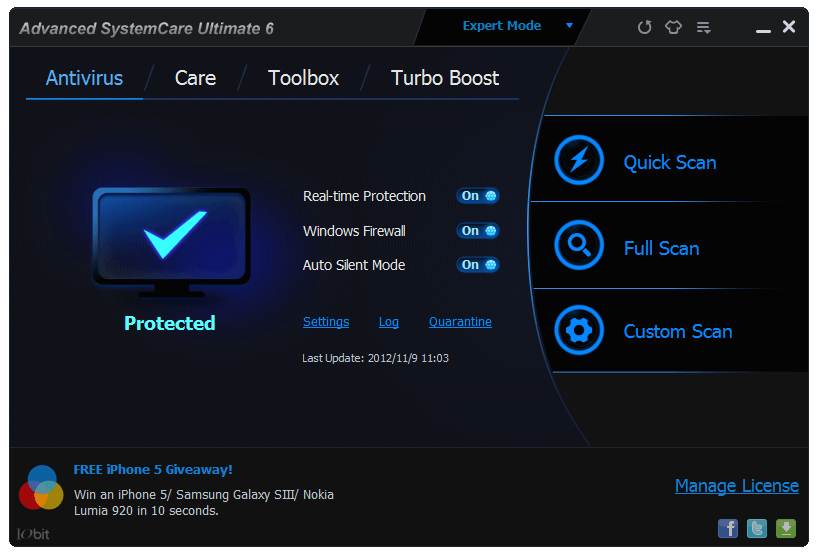This screenshot has width=820, height=554.
Task: Open the Twitter icon
Action: pos(757,528)
